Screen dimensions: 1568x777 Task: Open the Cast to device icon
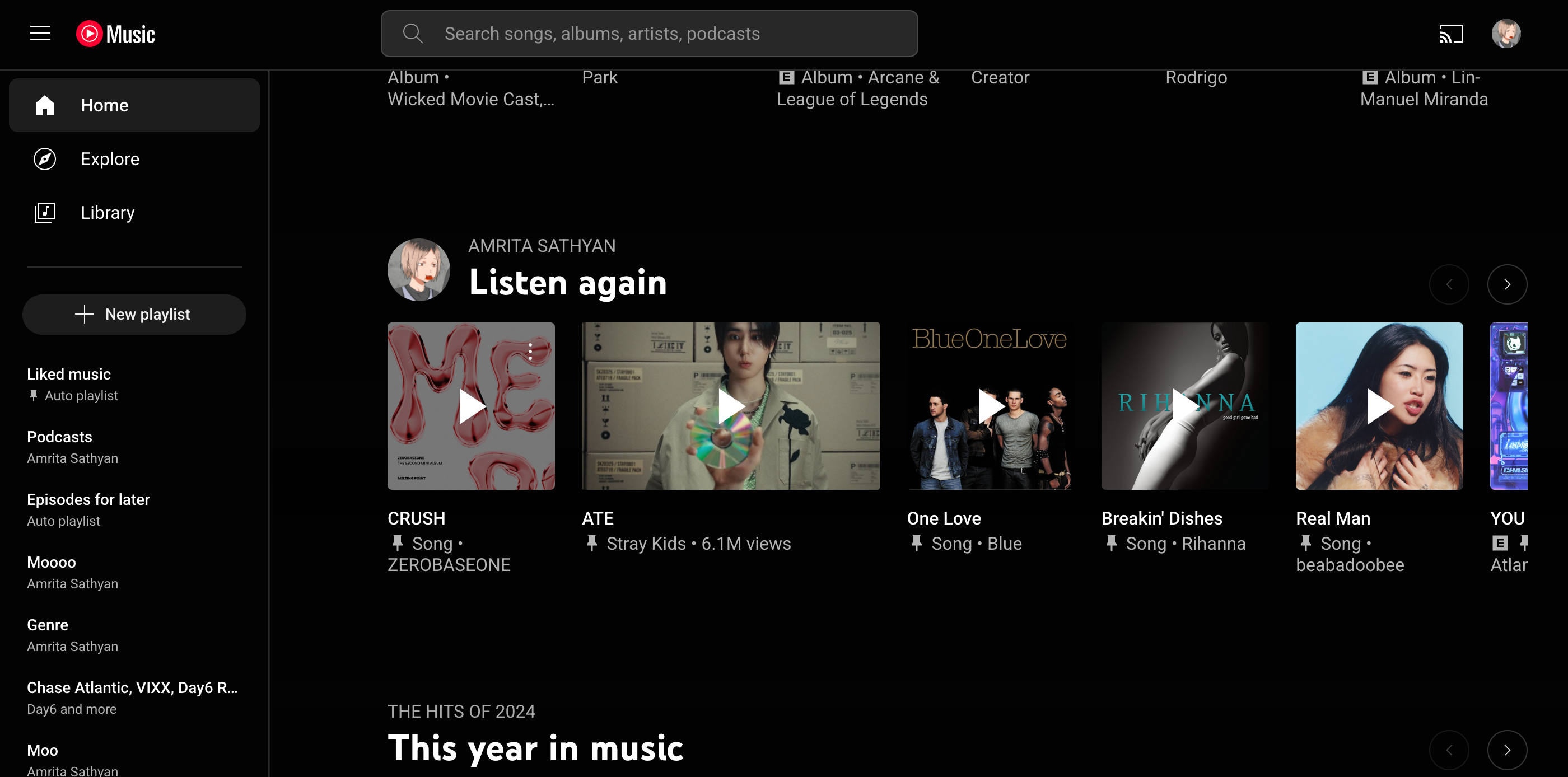(x=1450, y=34)
